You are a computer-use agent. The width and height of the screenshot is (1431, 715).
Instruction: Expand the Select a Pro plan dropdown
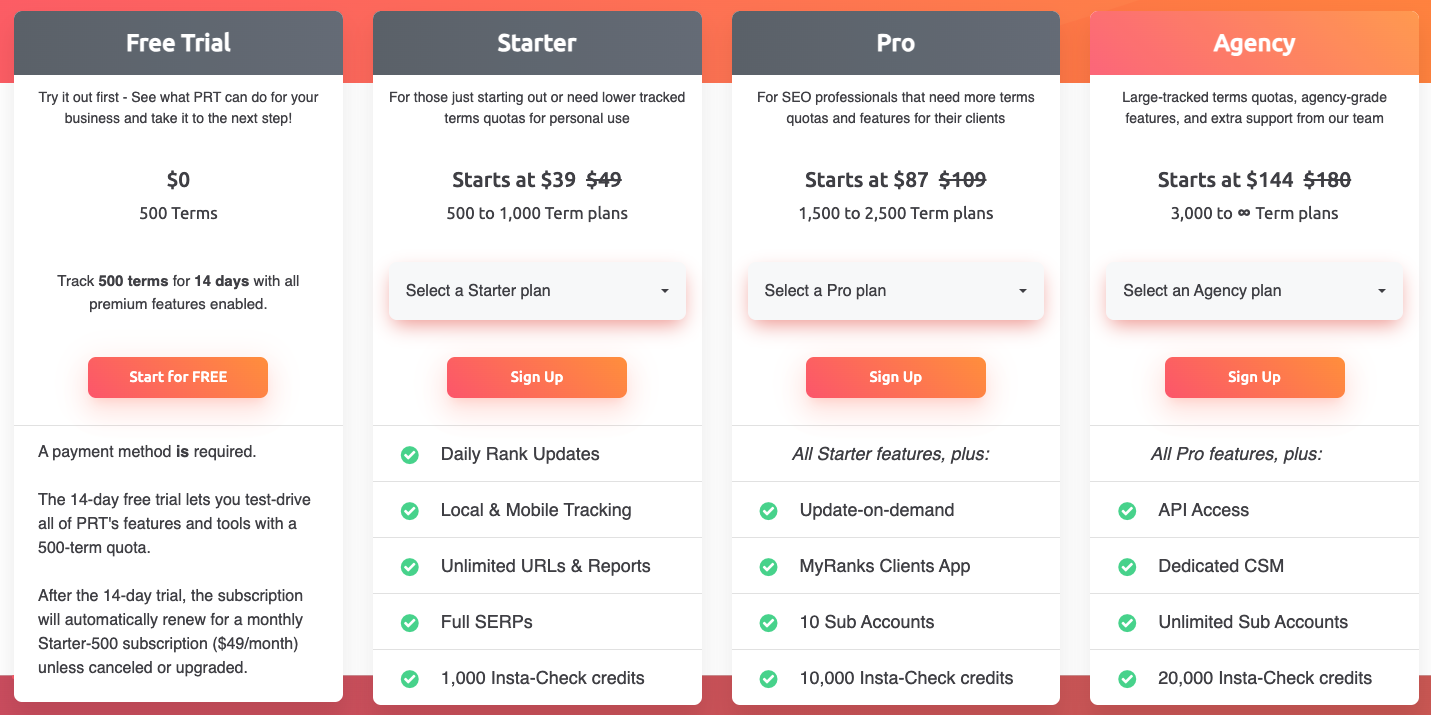point(896,291)
